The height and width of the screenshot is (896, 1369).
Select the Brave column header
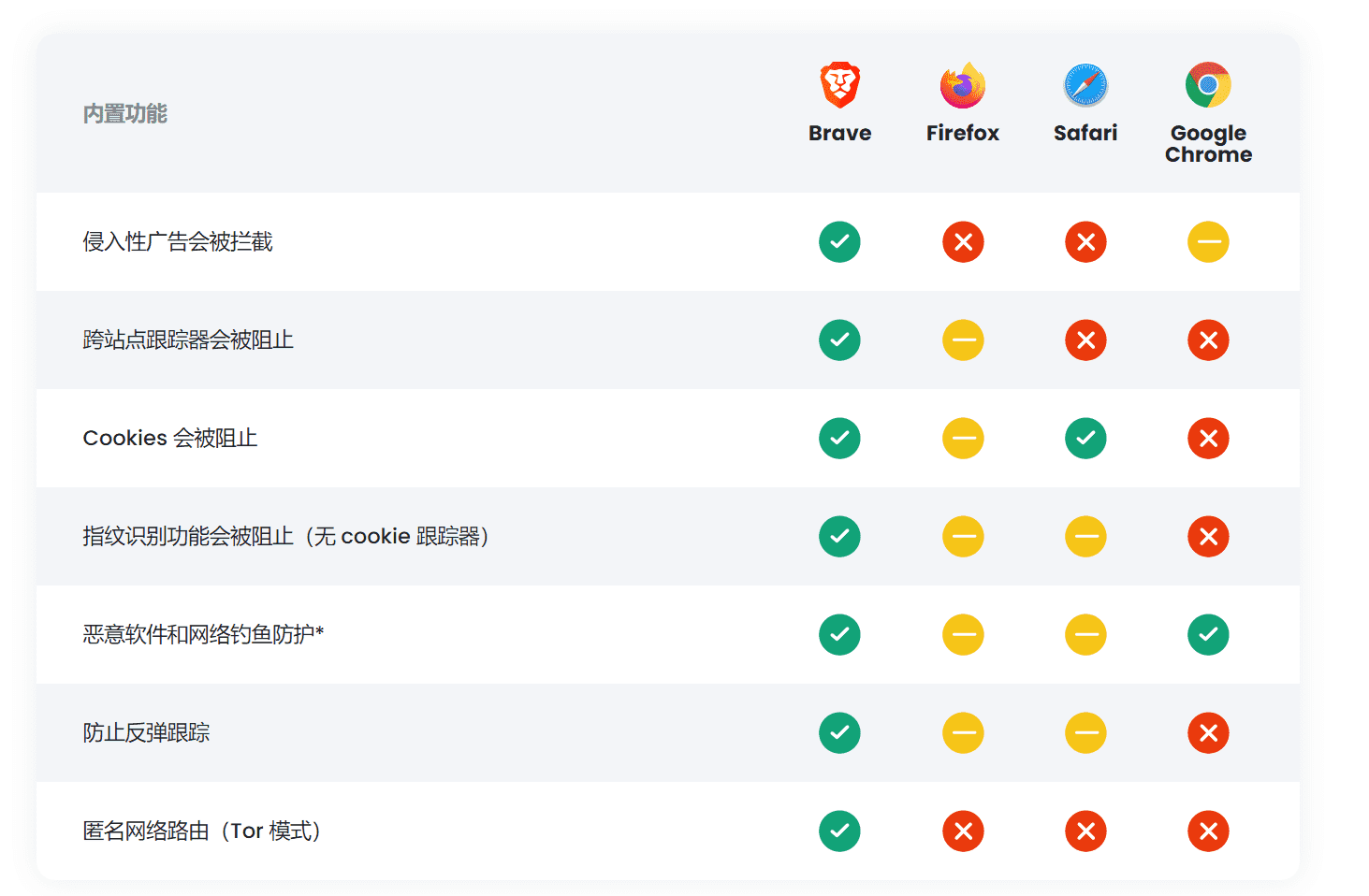[x=839, y=132]
